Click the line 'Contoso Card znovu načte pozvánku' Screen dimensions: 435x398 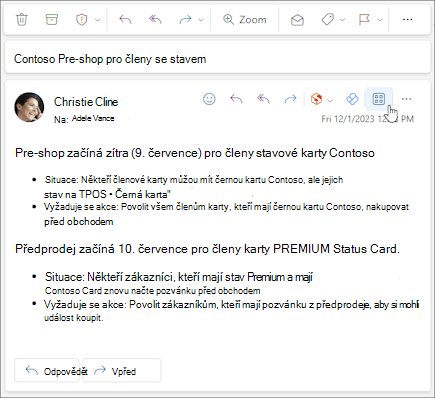point(152,291)
